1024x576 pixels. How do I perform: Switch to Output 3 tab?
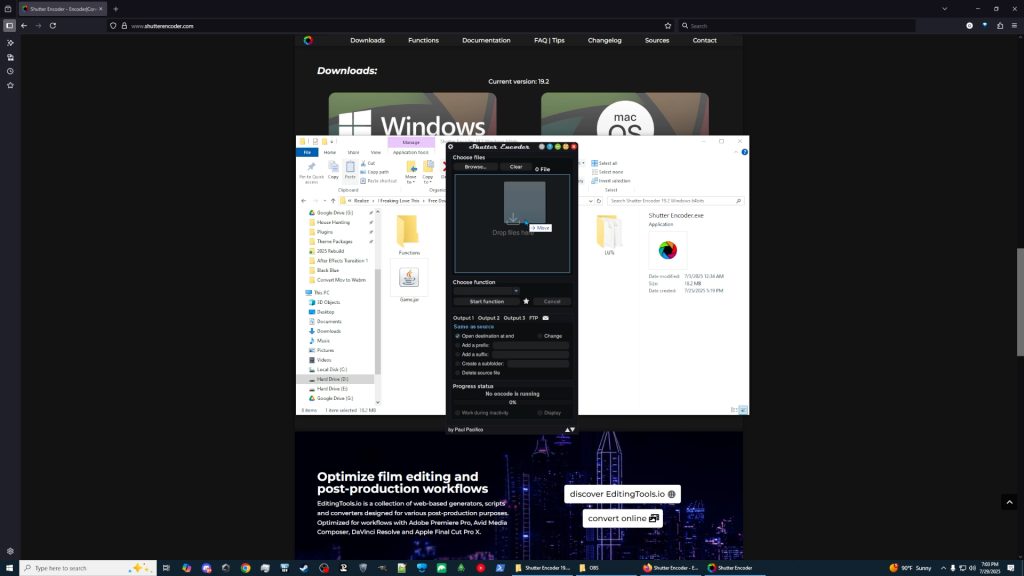(514, 318)
